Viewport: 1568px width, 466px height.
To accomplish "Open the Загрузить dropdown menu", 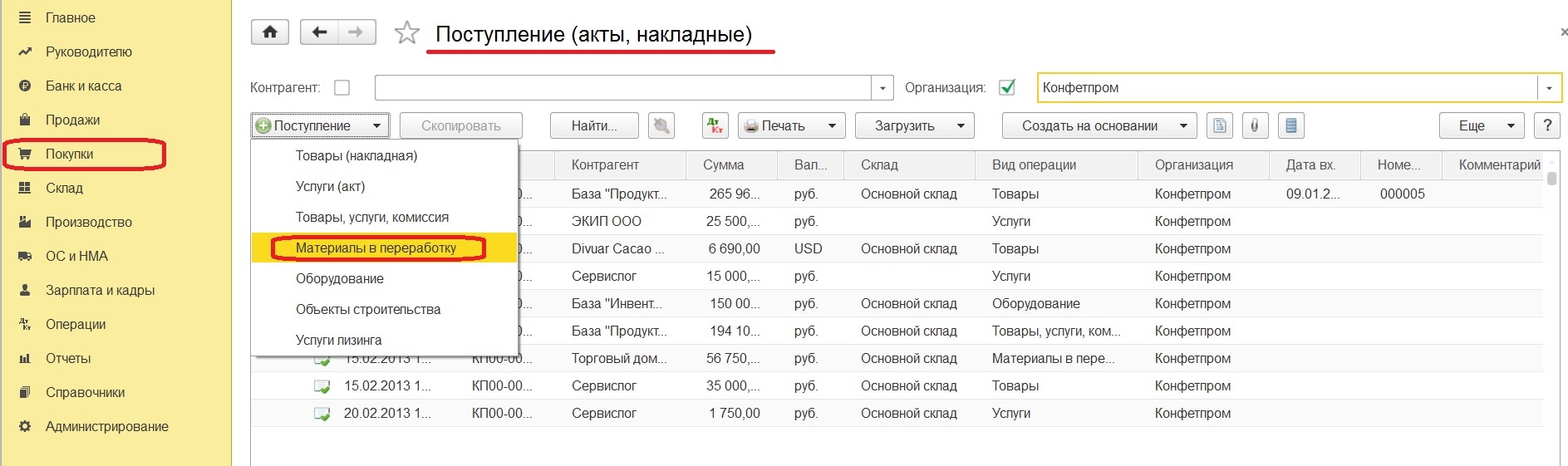I will pos(914,125).
